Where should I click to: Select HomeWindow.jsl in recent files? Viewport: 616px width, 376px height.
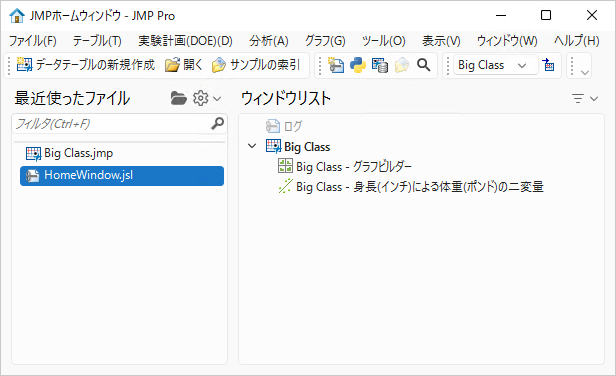click(x=122, y=176)
